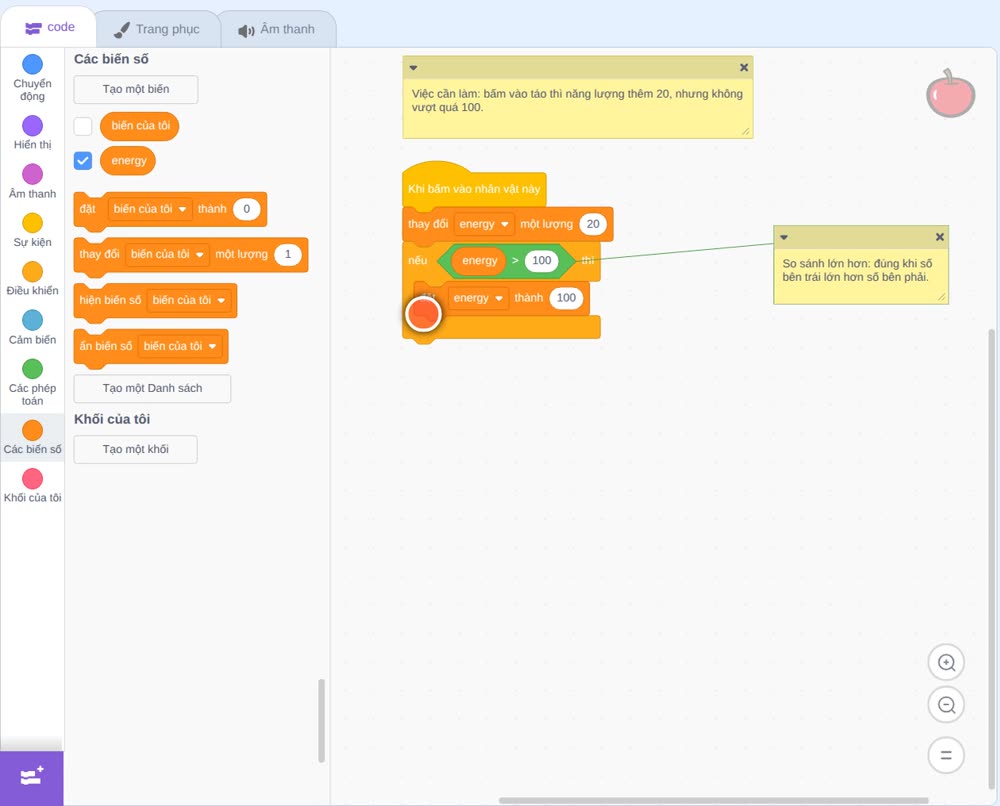Screen dimensions: 1000x806
Task: Close the yellow task comment note
Action: 744,68
